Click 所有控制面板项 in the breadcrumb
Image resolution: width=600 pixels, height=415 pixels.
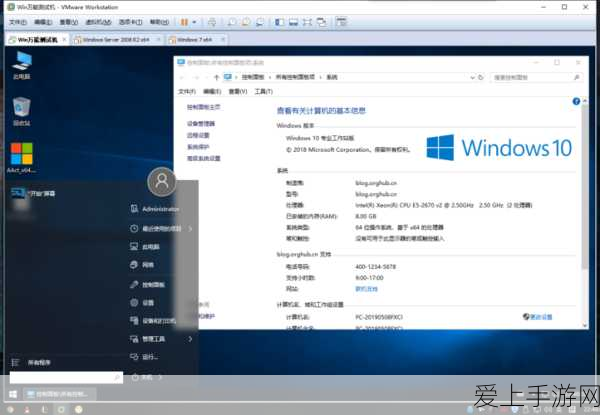[x=295, y=77]
